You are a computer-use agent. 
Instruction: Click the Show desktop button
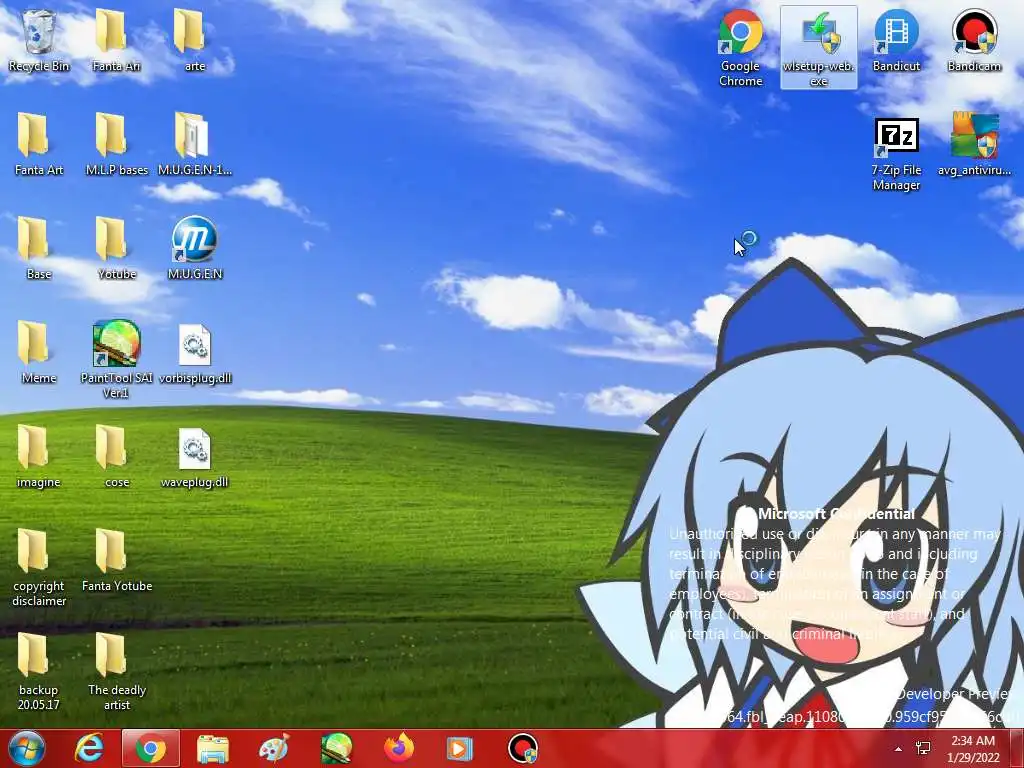[x=1017, y=748]
